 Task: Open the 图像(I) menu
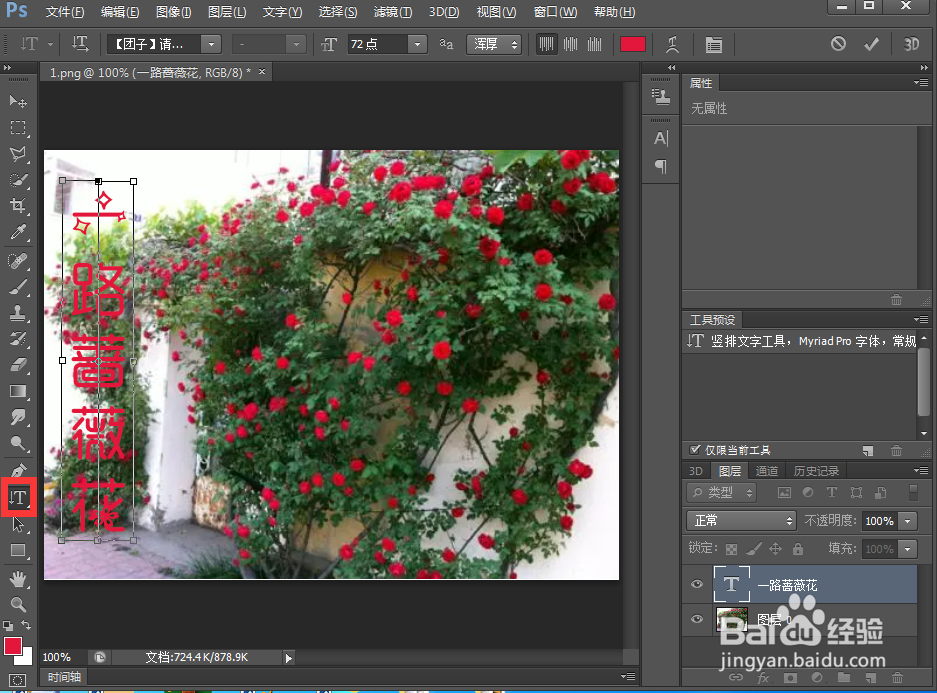tap(173, 12)
